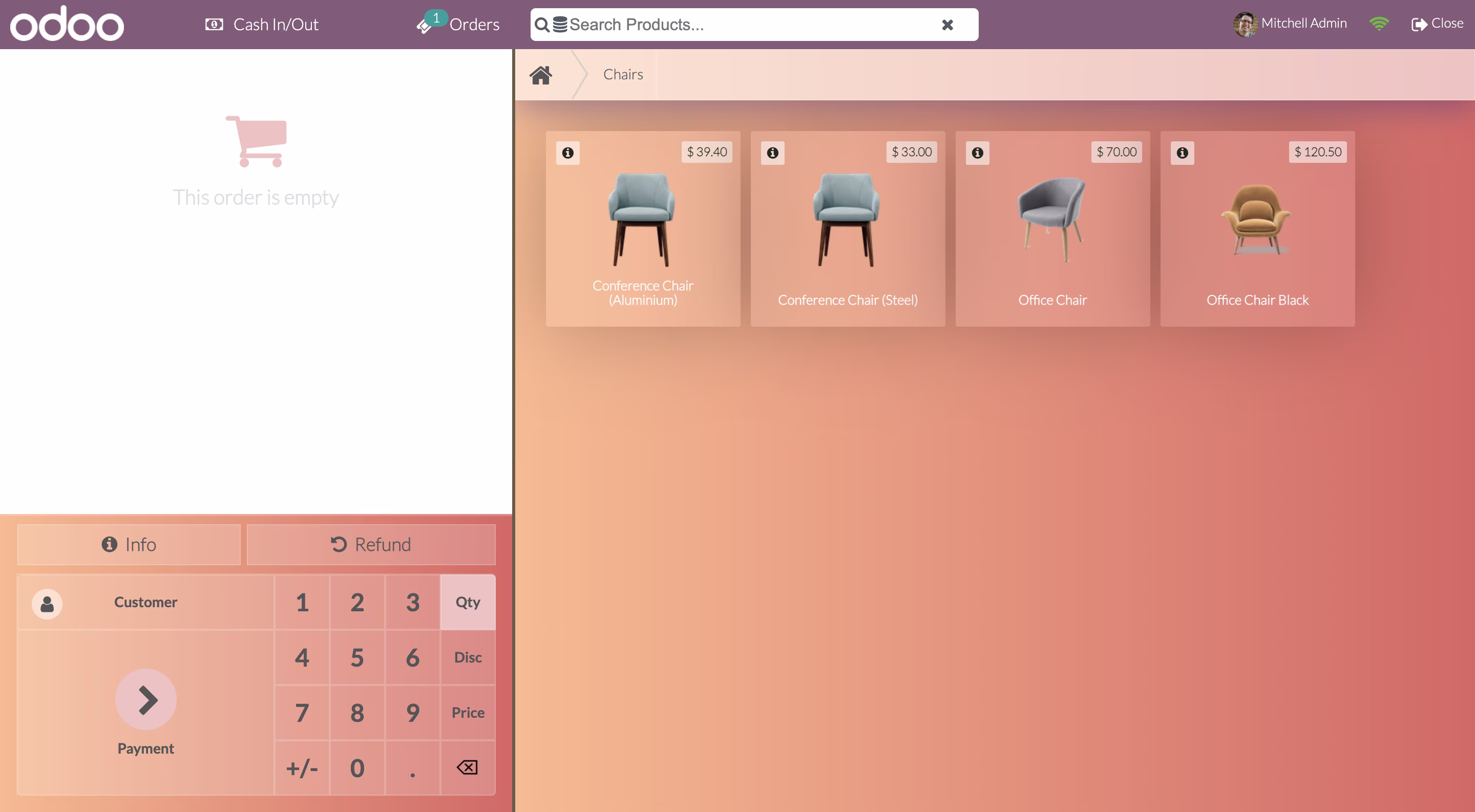
Task: Start a Refund
Action: pyautogui.click(x=371, y=544)
